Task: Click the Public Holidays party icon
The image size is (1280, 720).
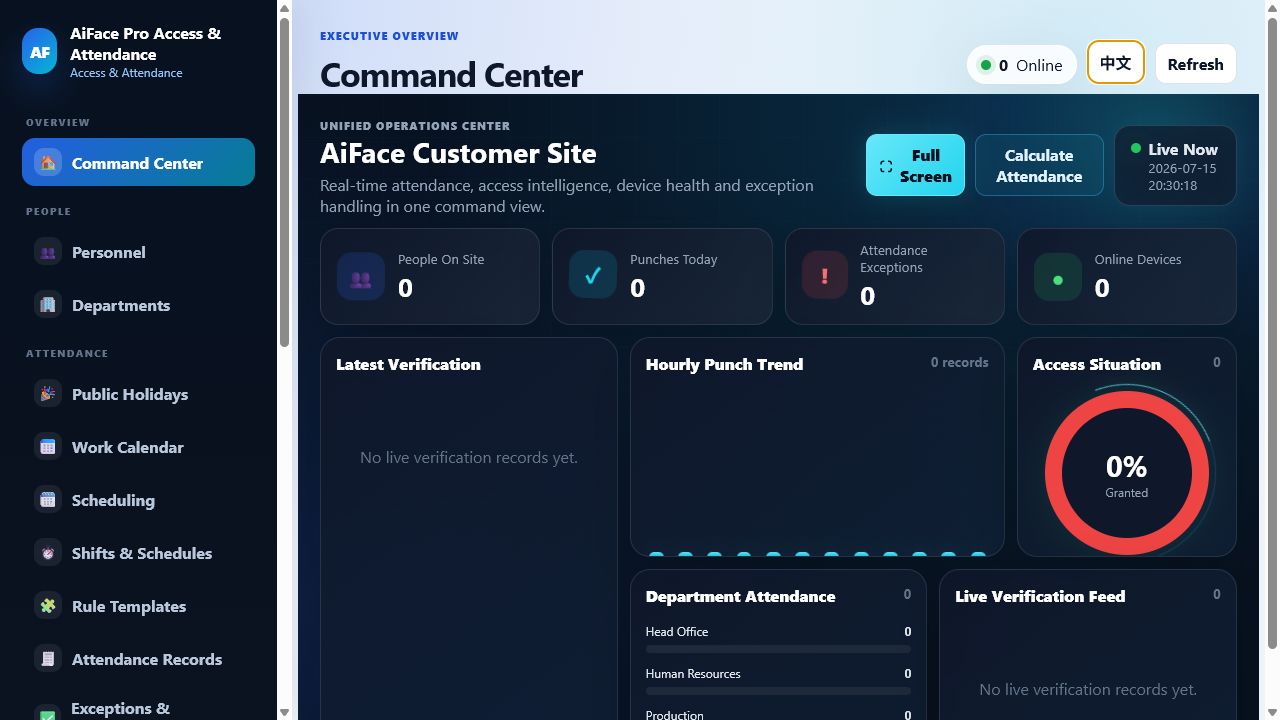Action: 48,394
